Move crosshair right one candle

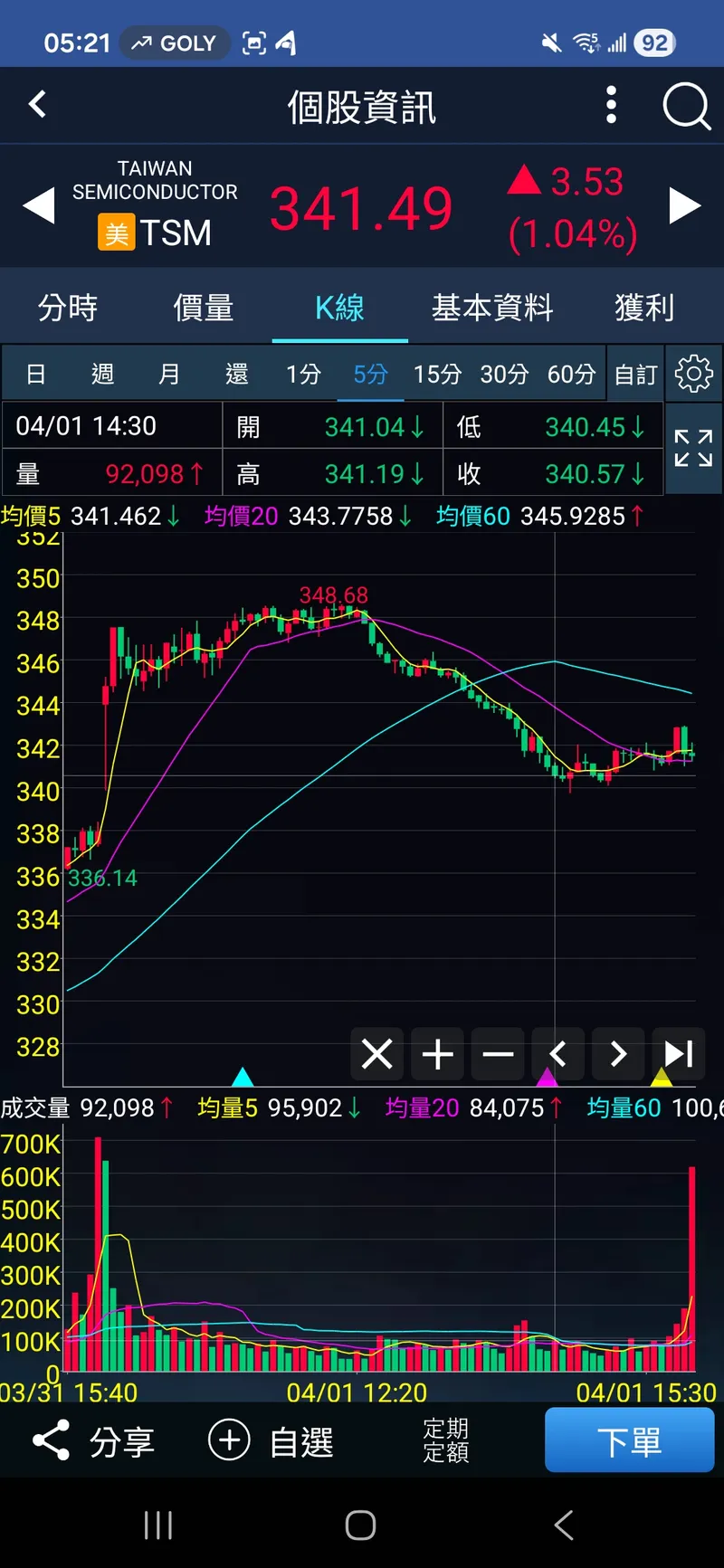coord(618,1054)
